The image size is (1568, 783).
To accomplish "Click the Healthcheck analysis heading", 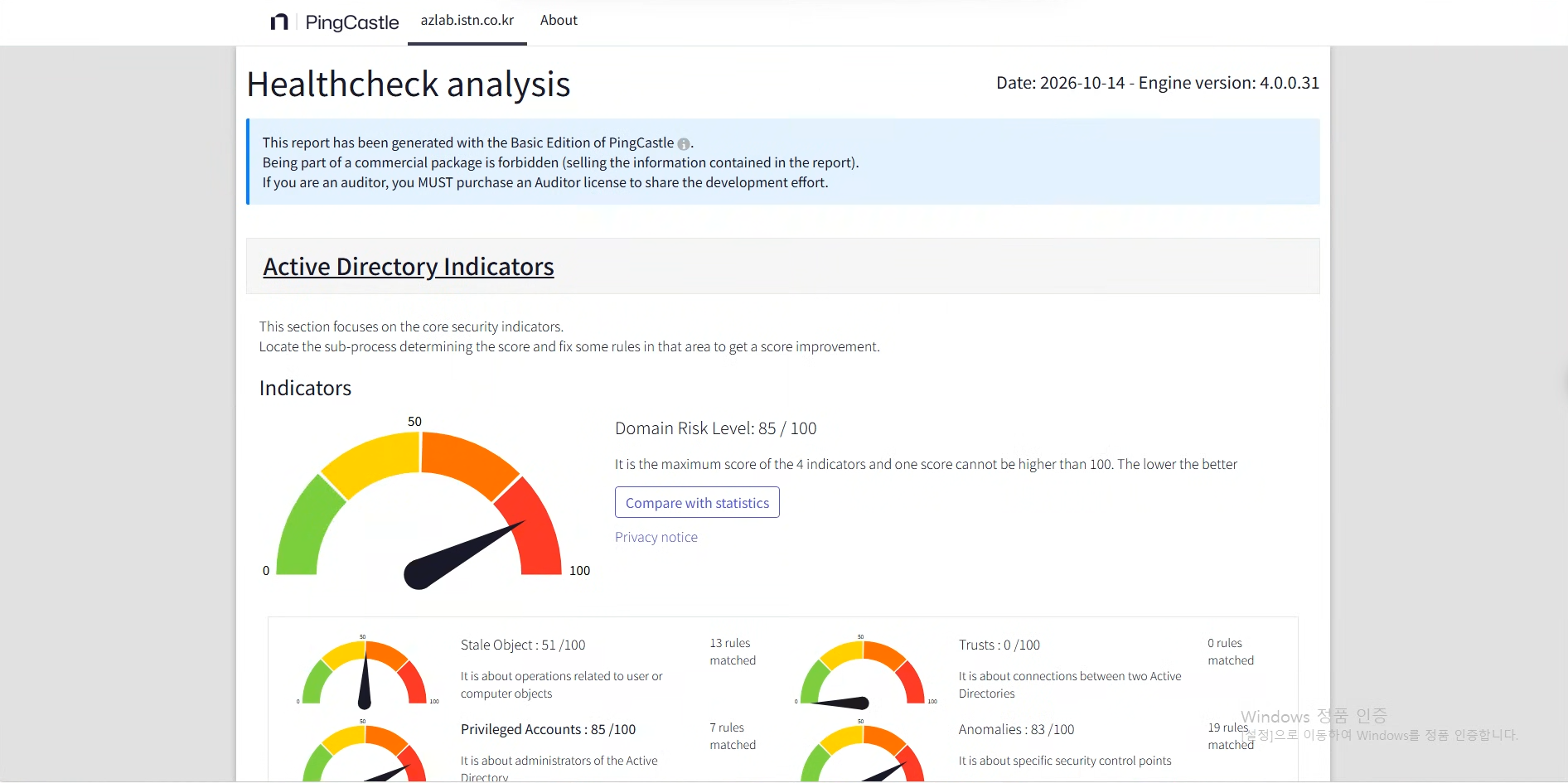I will click(x=409, y=84).
